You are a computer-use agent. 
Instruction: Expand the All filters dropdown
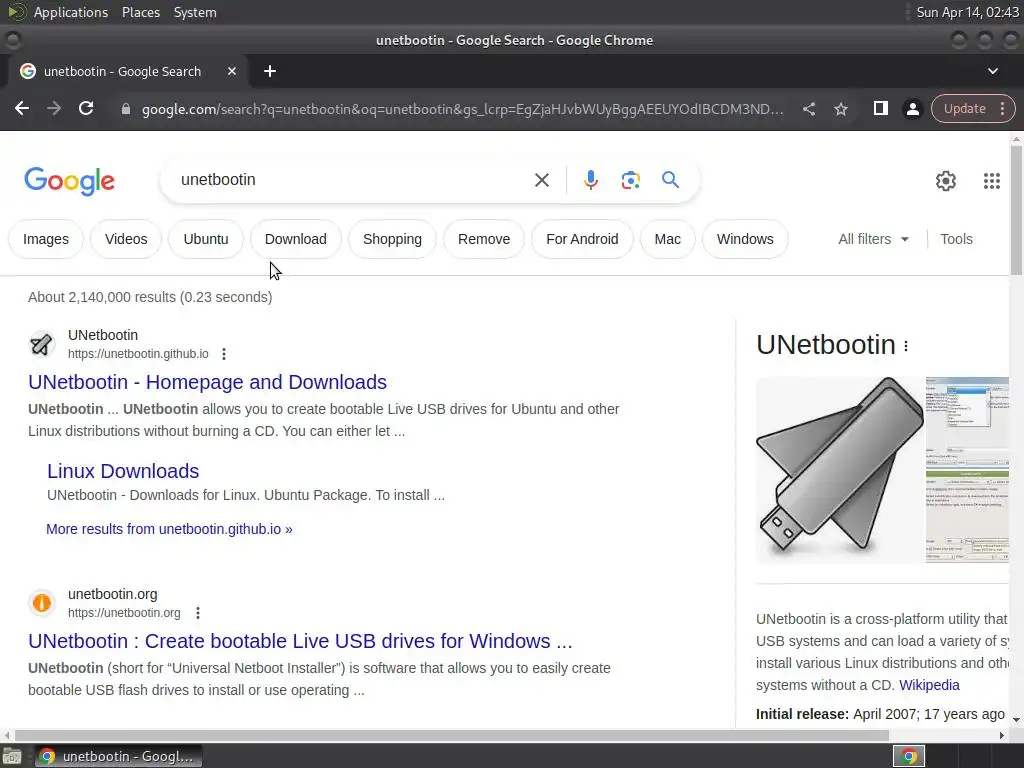click(873, 239)
